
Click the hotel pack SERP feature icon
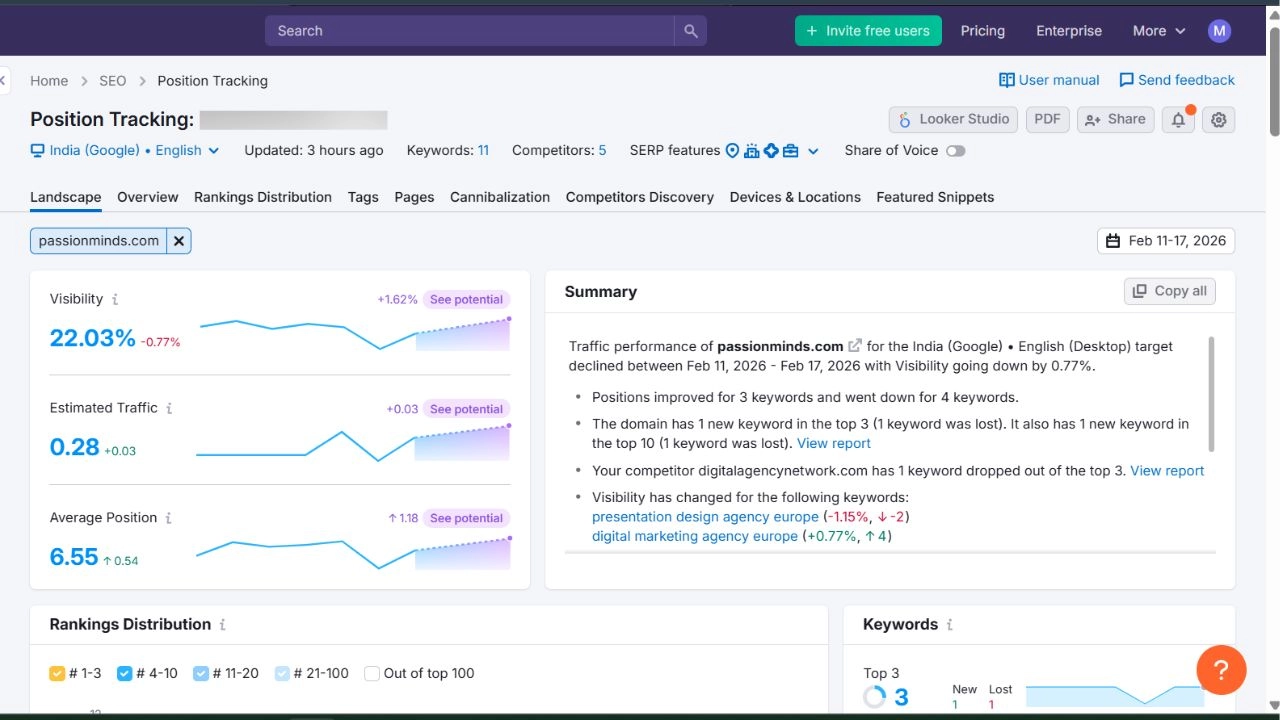coord(750,150)
